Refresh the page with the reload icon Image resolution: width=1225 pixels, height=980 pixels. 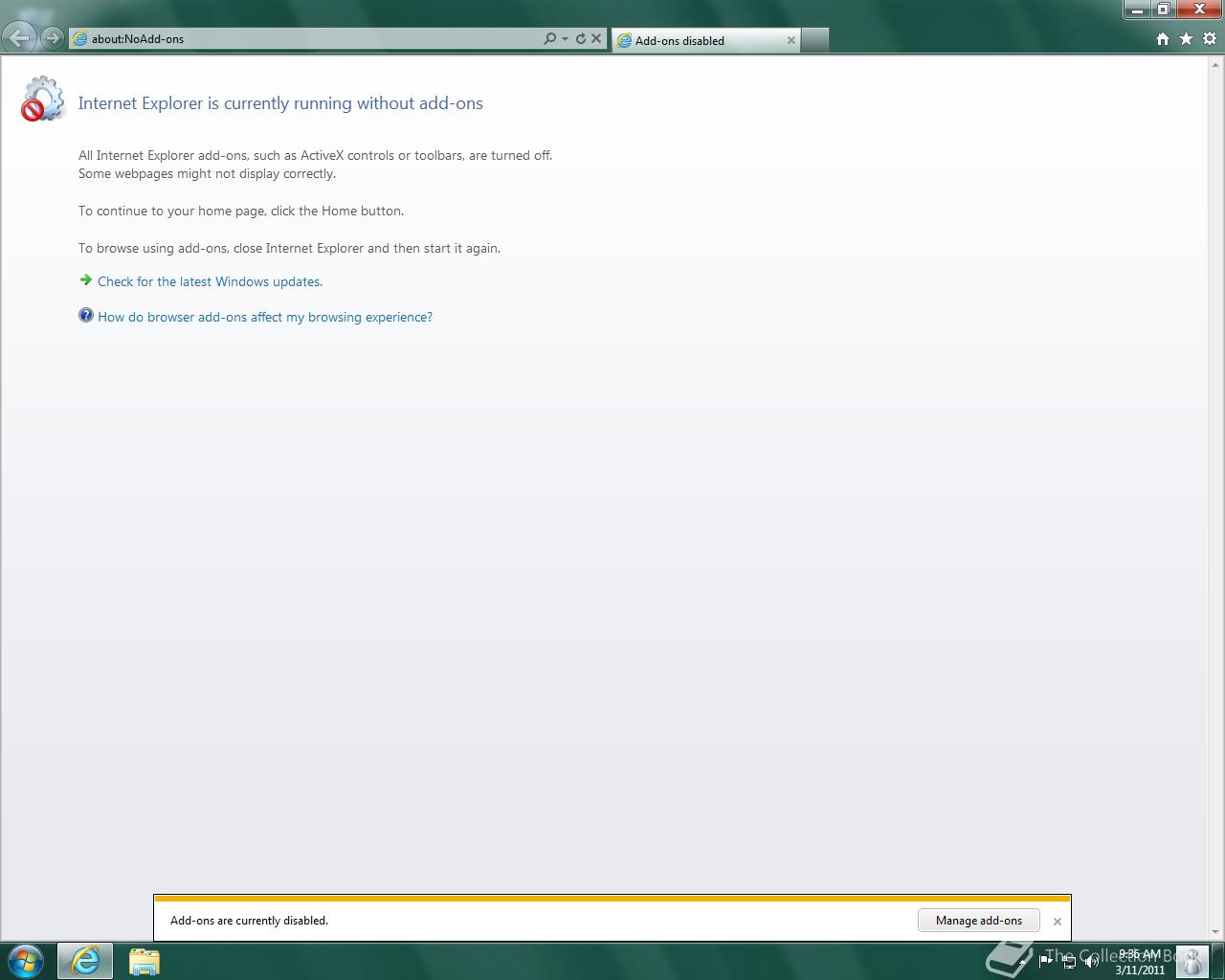(x=580, y=39)
